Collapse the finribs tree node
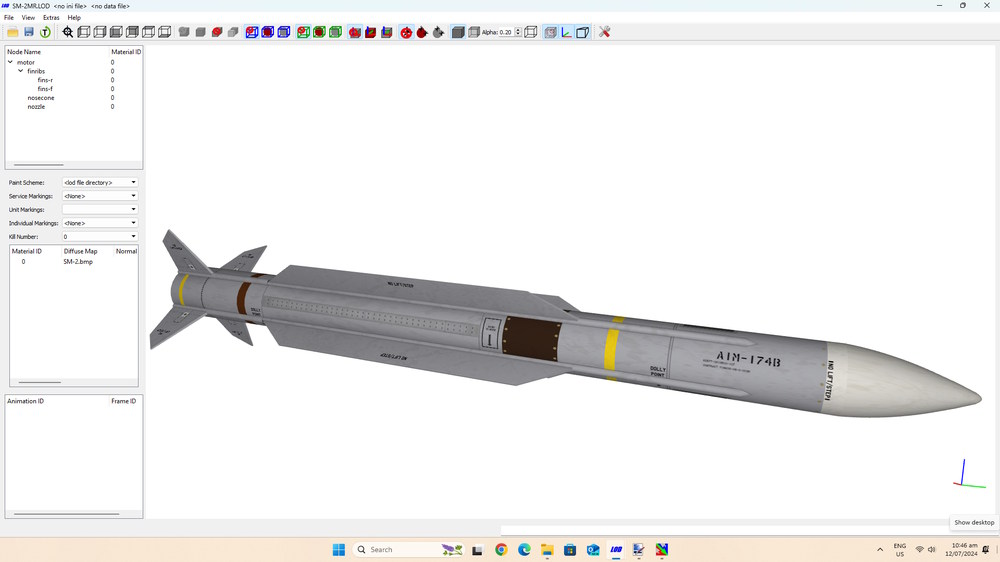The height and width of the screenshot is (562, 1000). [20, 71]
